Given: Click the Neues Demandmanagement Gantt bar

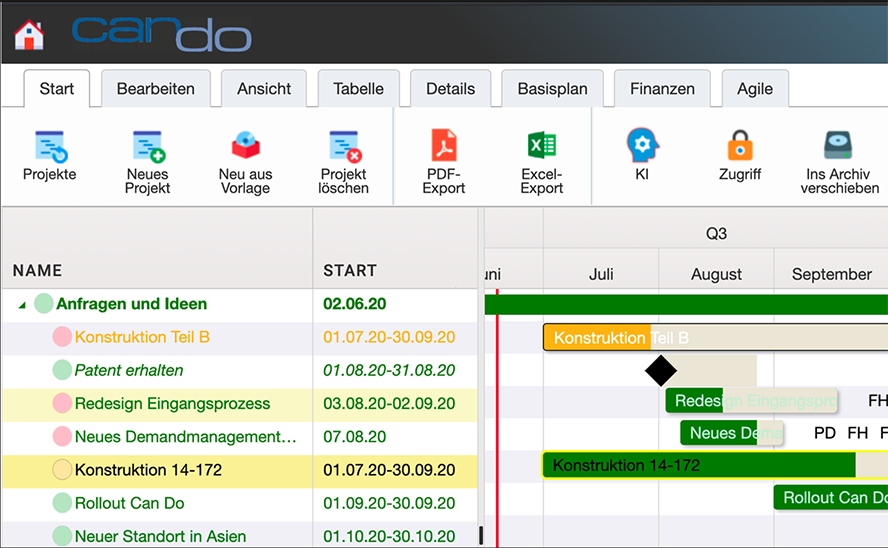Looking at the screenshot, I should (x=732, y=433).
